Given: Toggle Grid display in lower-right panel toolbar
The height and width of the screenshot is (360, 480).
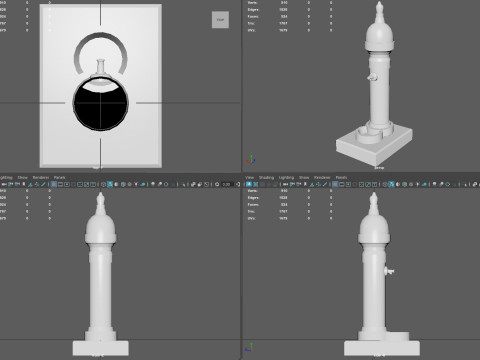Looking at the screenshot, I should coord(335,184).
